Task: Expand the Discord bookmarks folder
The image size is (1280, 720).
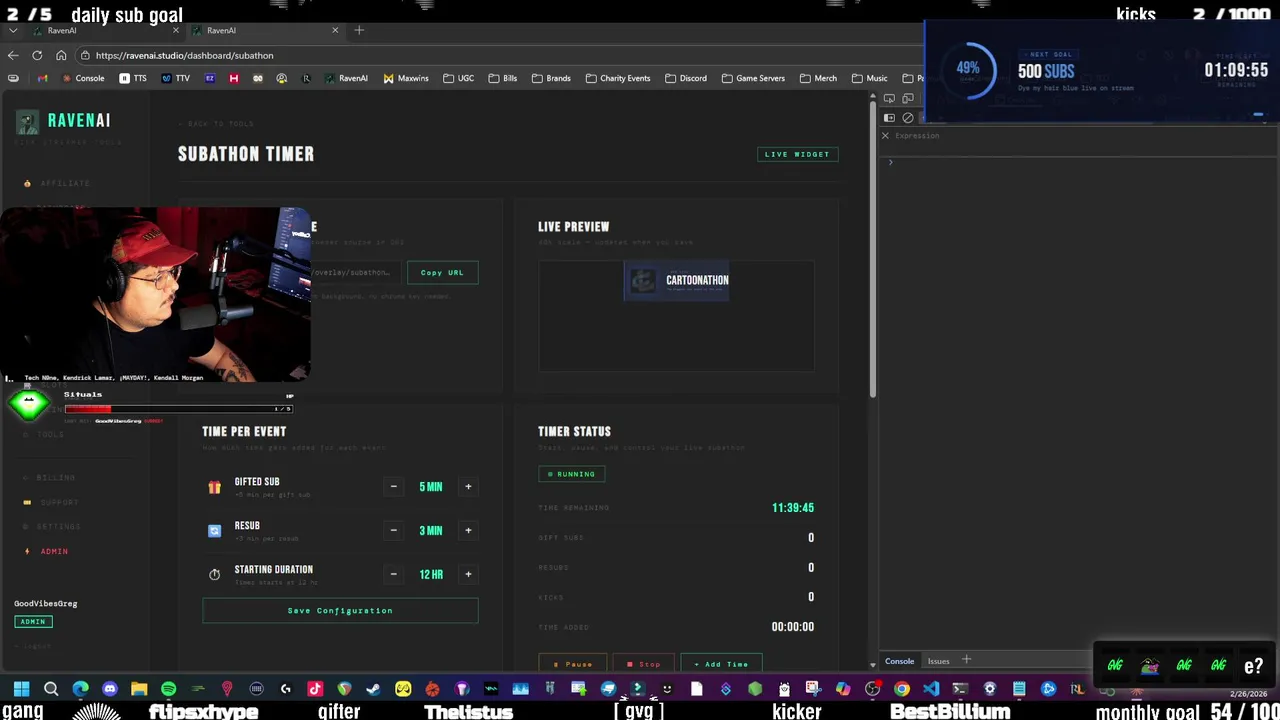Action: pyautogui.click(x=686, y=78)
